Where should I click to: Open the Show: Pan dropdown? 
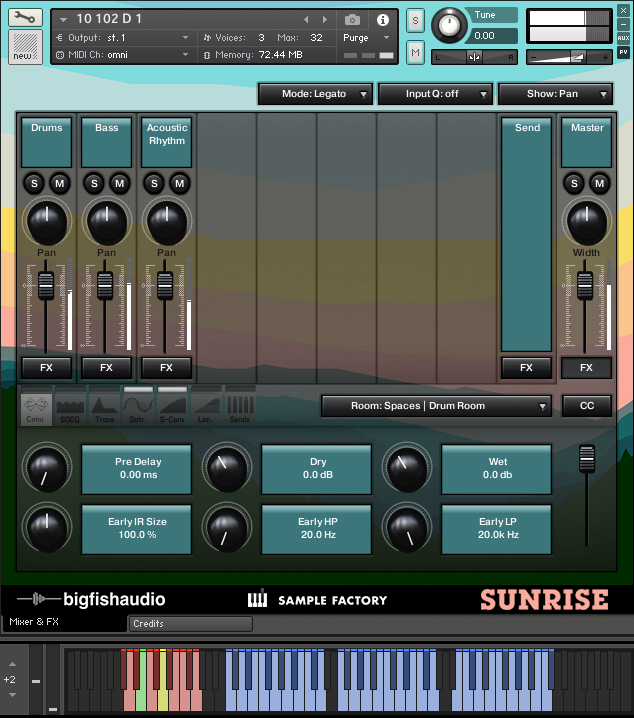[555, 94]
